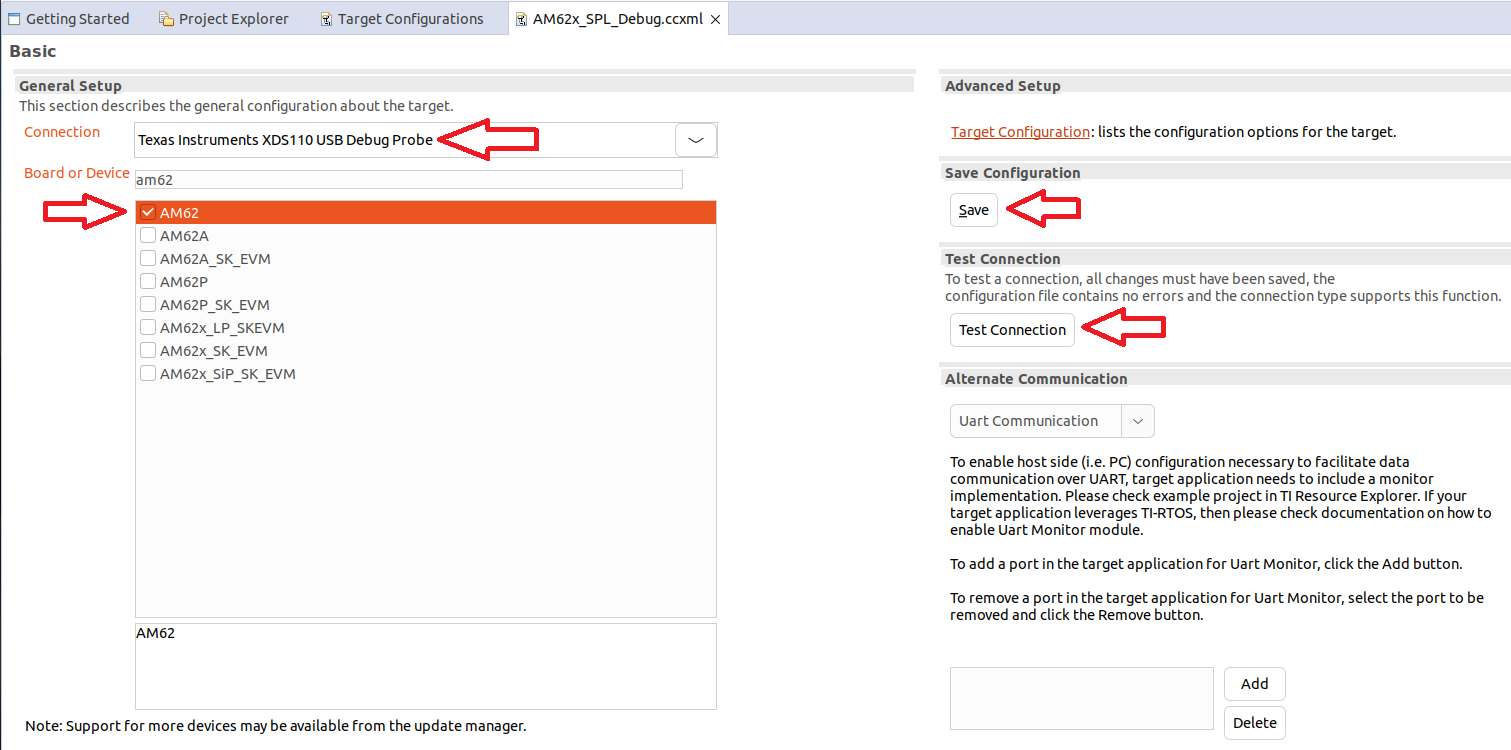Viewport: 1511px width, 750px height.
Task: Check the AM62P_SK_EVM board option
Action: point(148,305)
